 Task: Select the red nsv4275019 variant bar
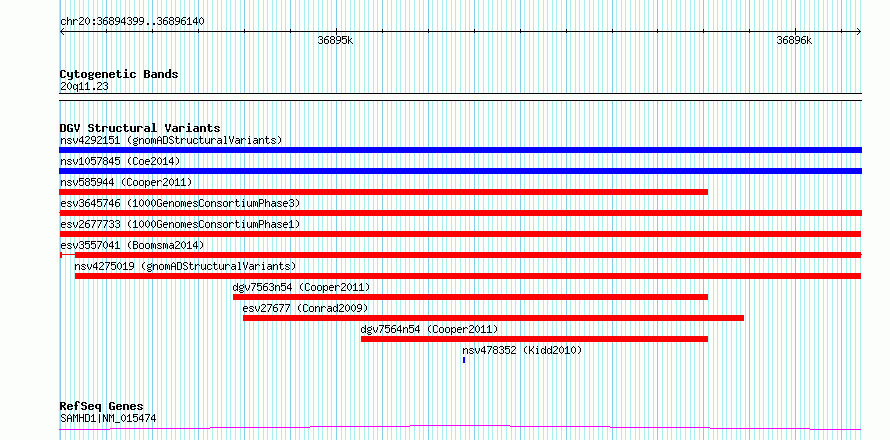point(468,276)
